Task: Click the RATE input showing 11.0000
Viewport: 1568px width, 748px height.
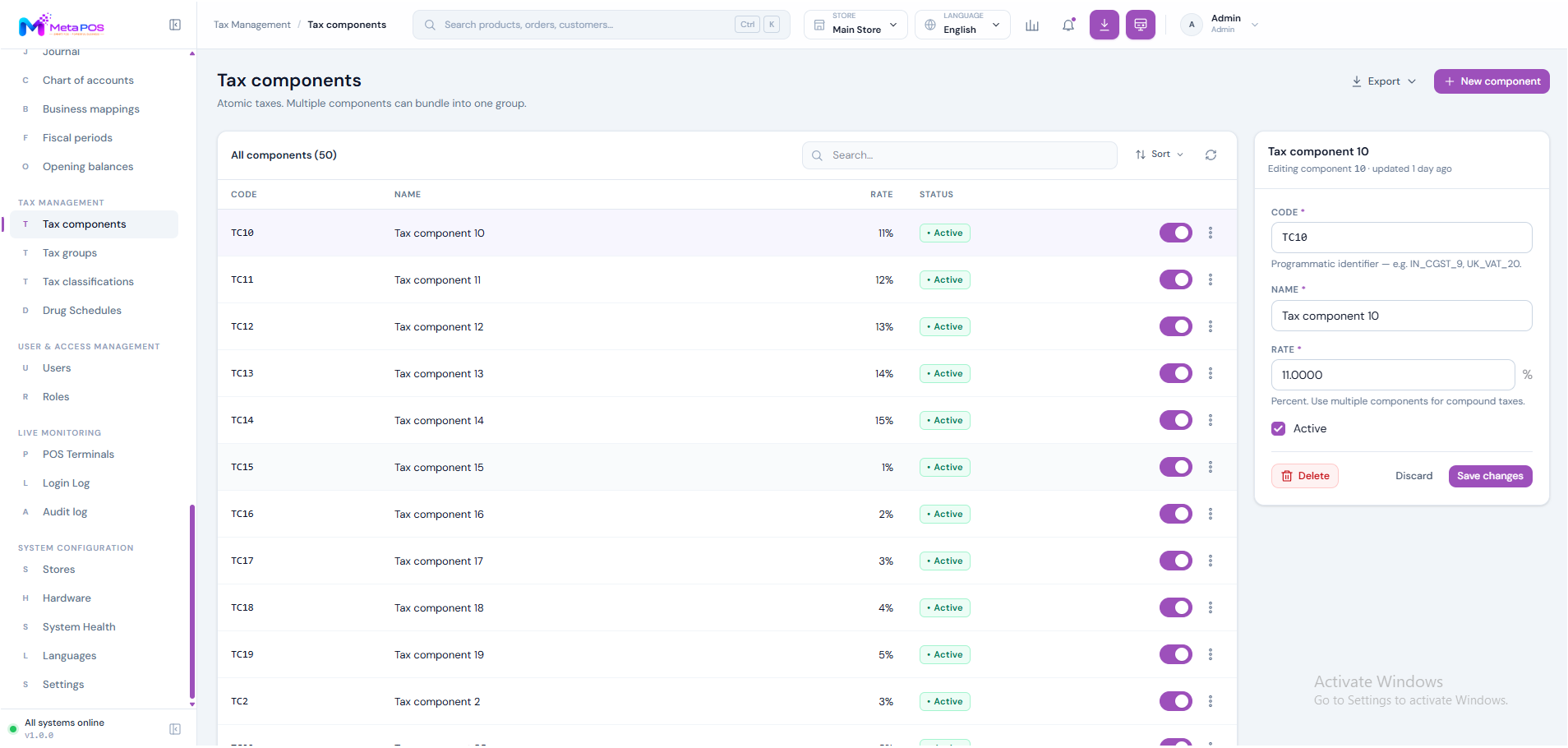Action: [x=1393, y=375]
